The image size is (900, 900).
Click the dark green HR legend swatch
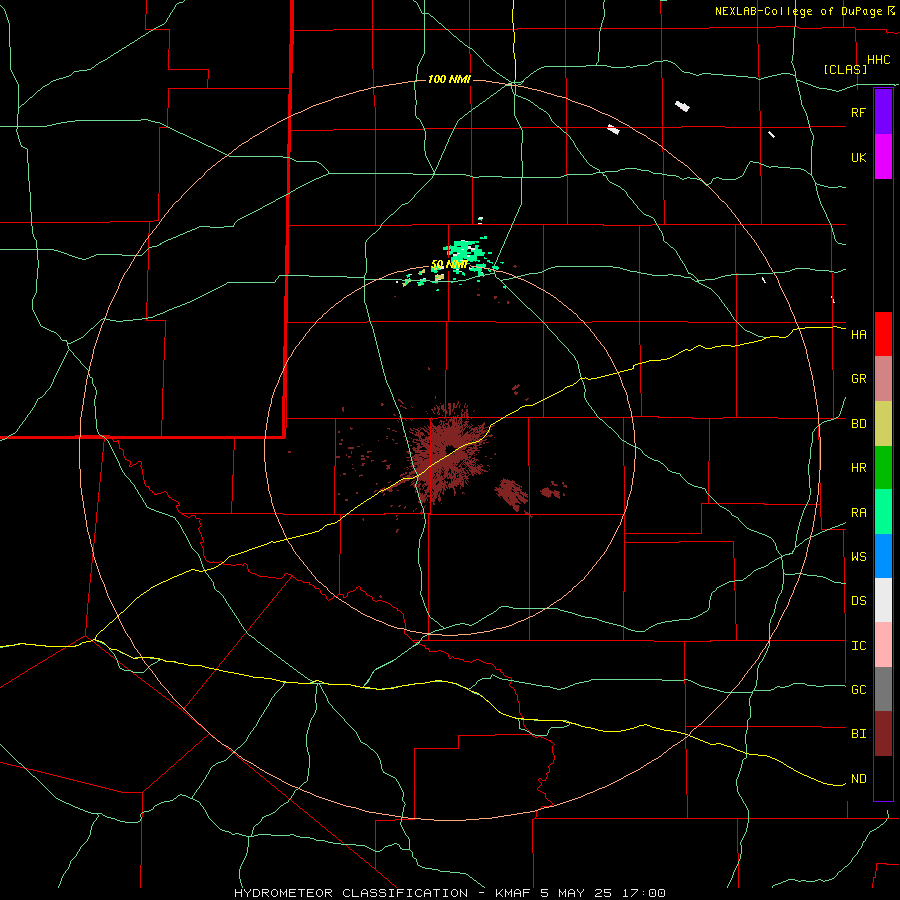coord(883,468)
